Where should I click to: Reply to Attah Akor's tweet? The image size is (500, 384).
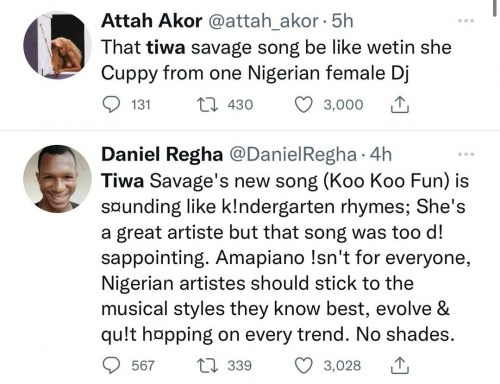(x=111, y=105)
